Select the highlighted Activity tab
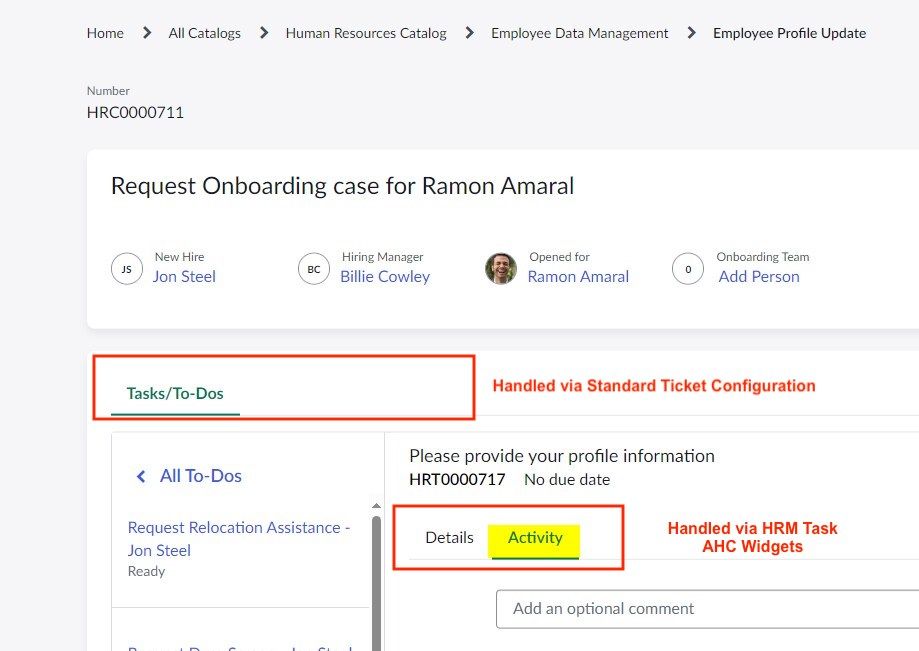The width and height of the screenshot is (919, 651). pos(535,537)
